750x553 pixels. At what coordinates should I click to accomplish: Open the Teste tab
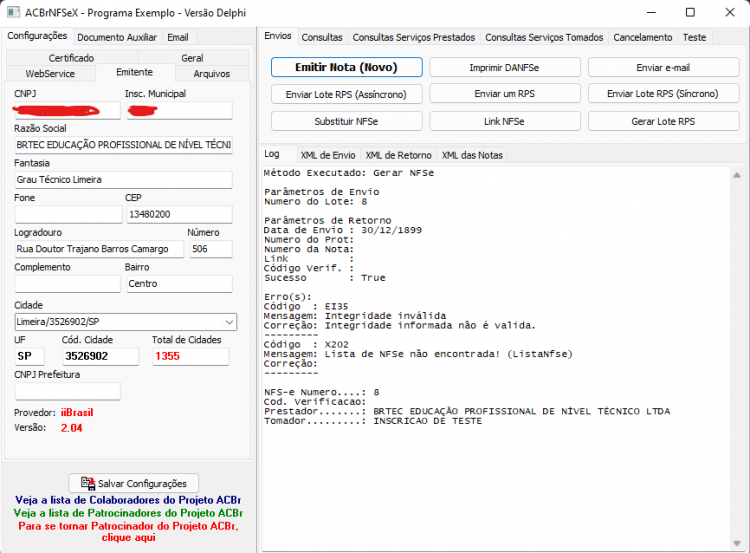tap(694, 37)
